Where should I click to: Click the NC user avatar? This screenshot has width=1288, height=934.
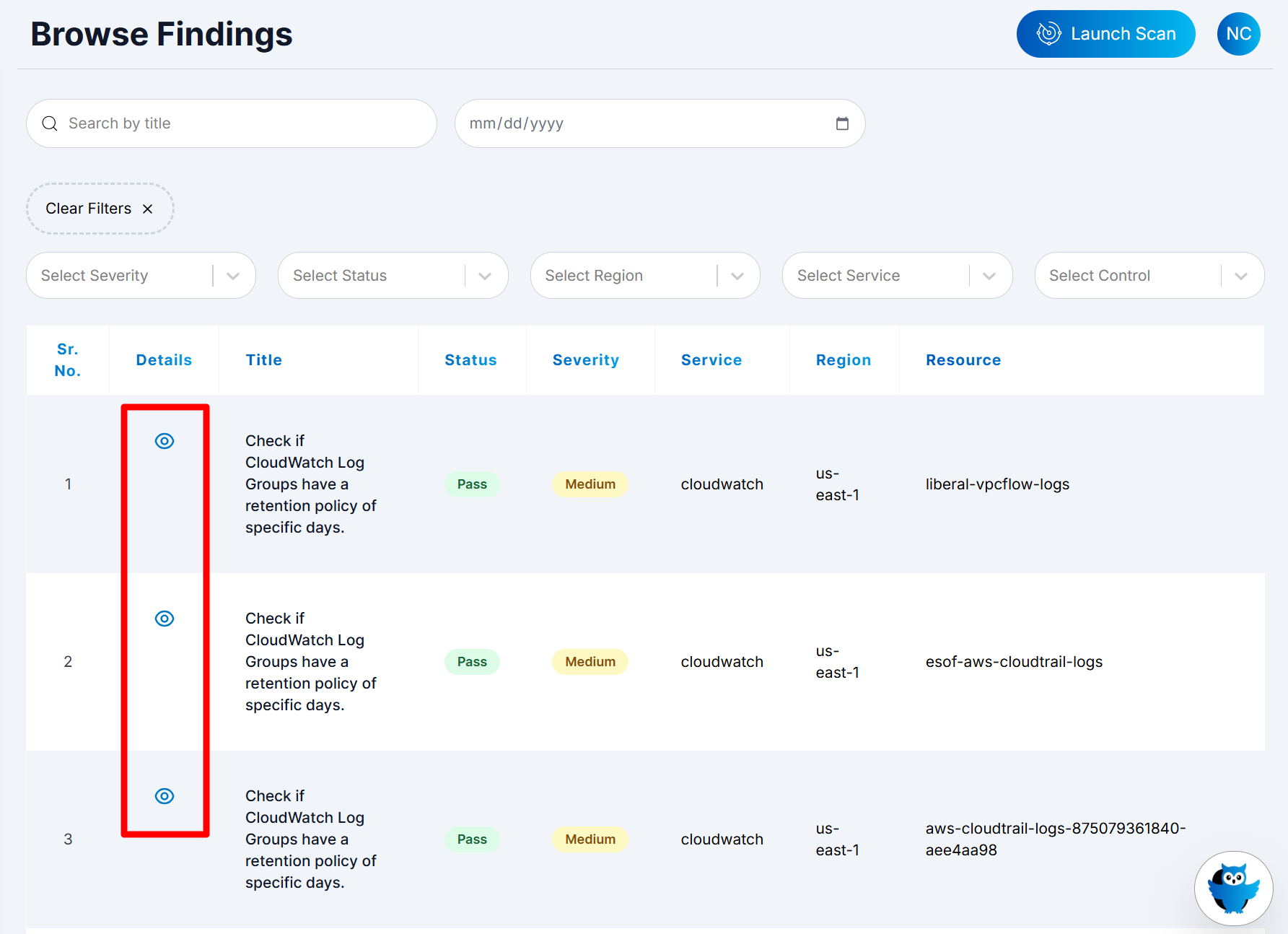tap(1238, 34)
